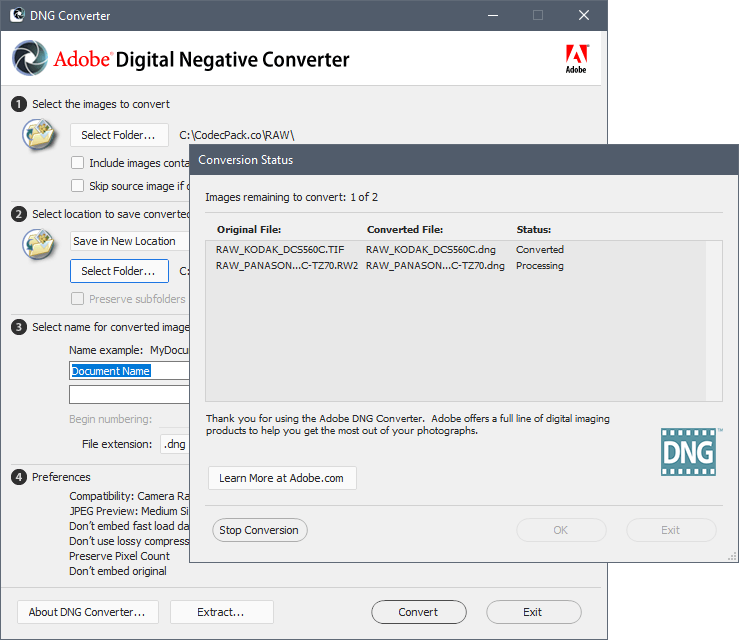Click the empty second name field
Screen dimensions: 739x640
130,394
